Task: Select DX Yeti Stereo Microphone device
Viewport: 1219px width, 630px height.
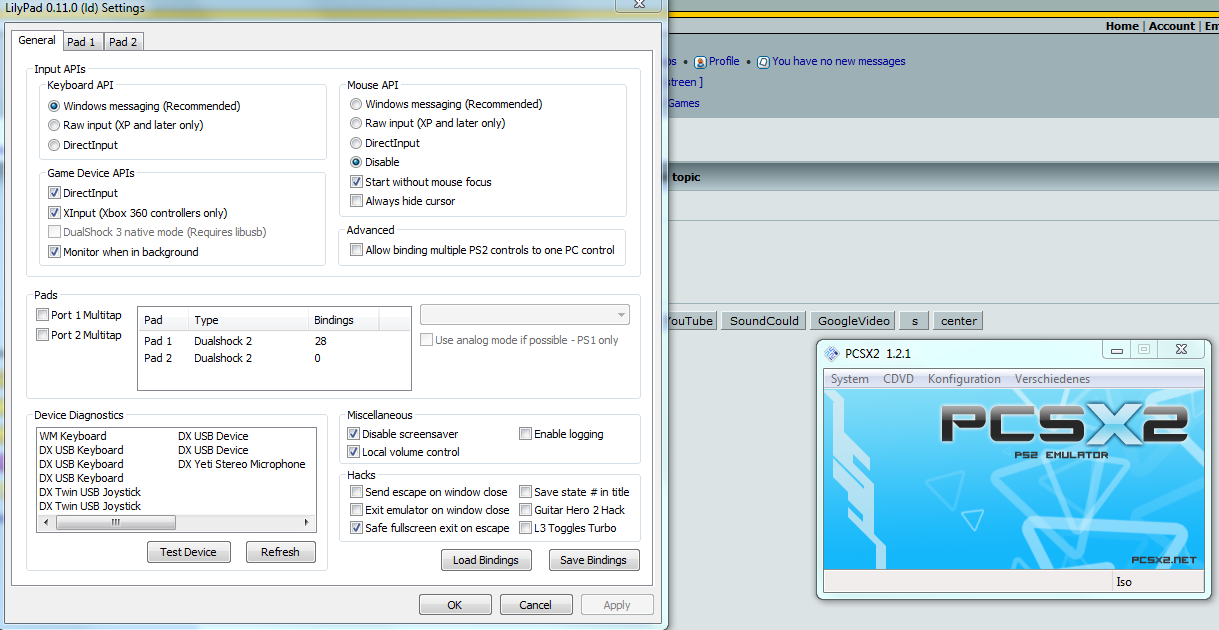Action: (x=241, y=464)
